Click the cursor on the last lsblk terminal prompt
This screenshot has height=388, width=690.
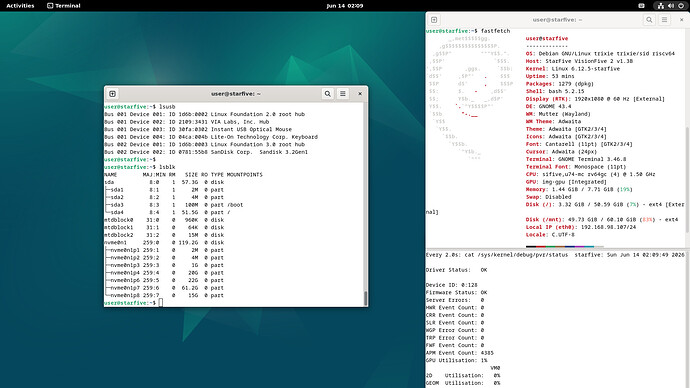161,303
